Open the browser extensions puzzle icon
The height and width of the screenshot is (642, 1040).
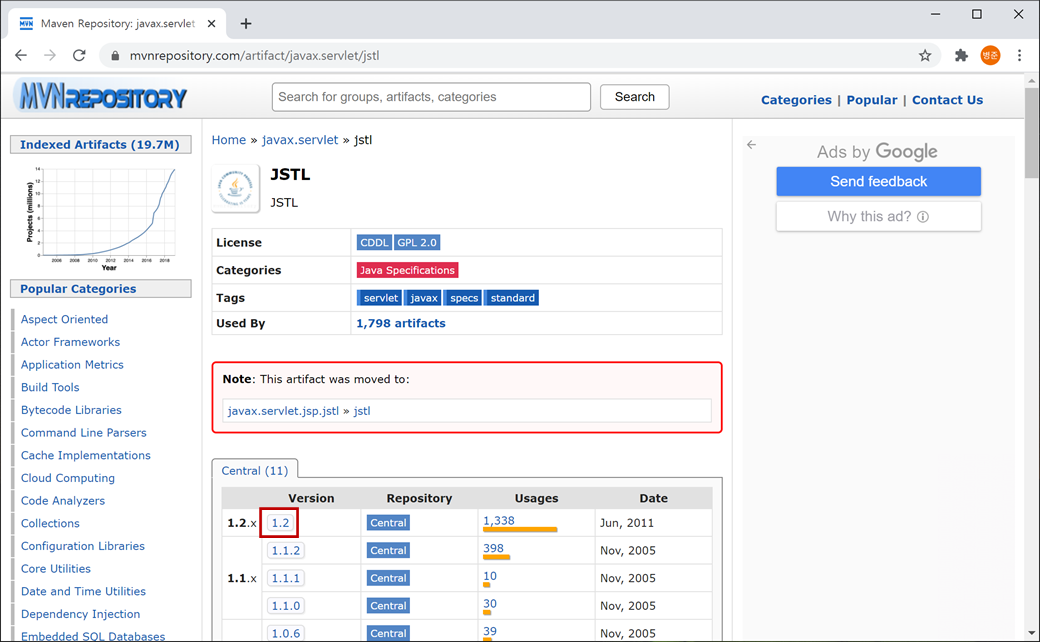point(961,56)
